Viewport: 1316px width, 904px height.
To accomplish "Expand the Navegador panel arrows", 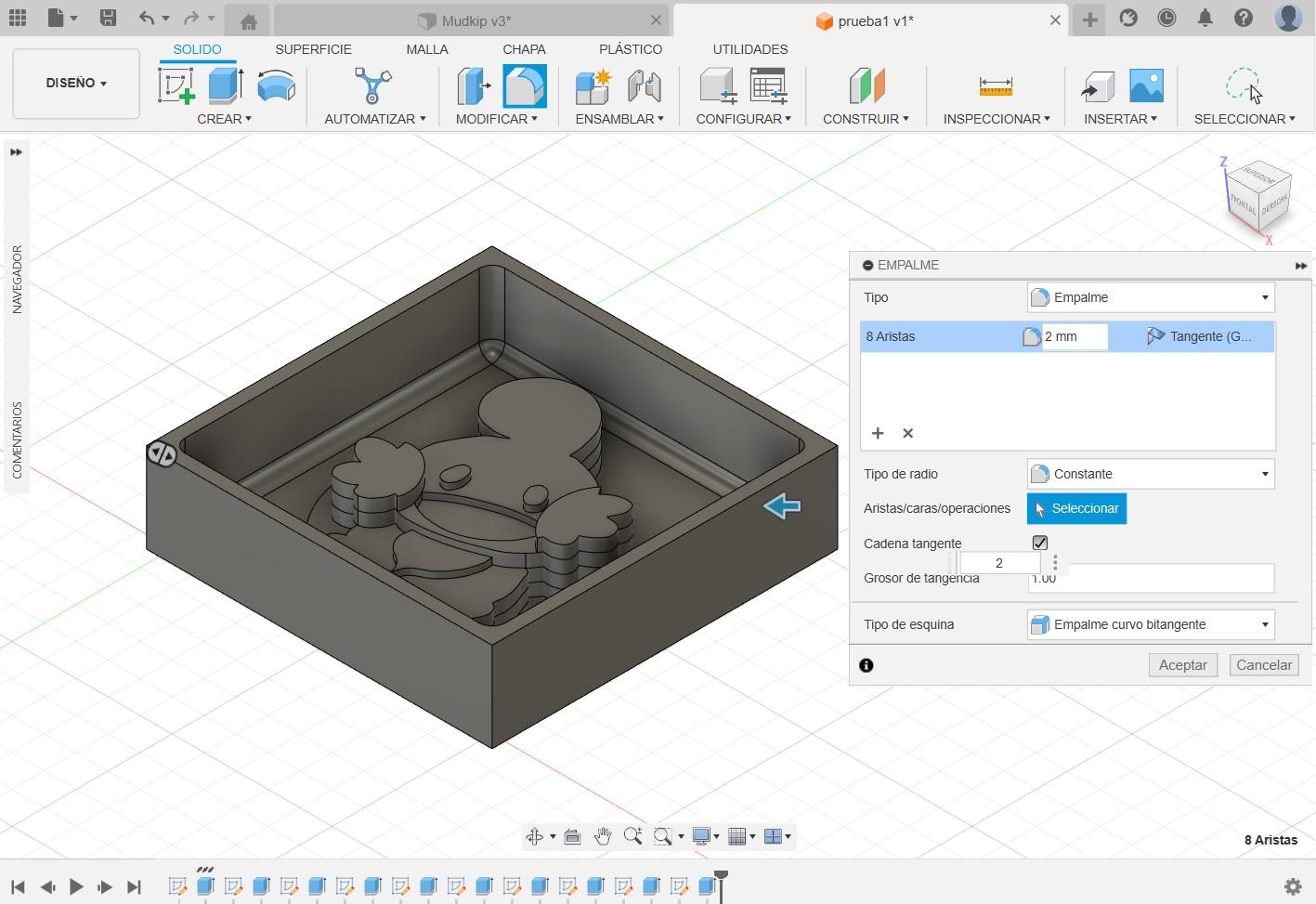I will (16, 152).
